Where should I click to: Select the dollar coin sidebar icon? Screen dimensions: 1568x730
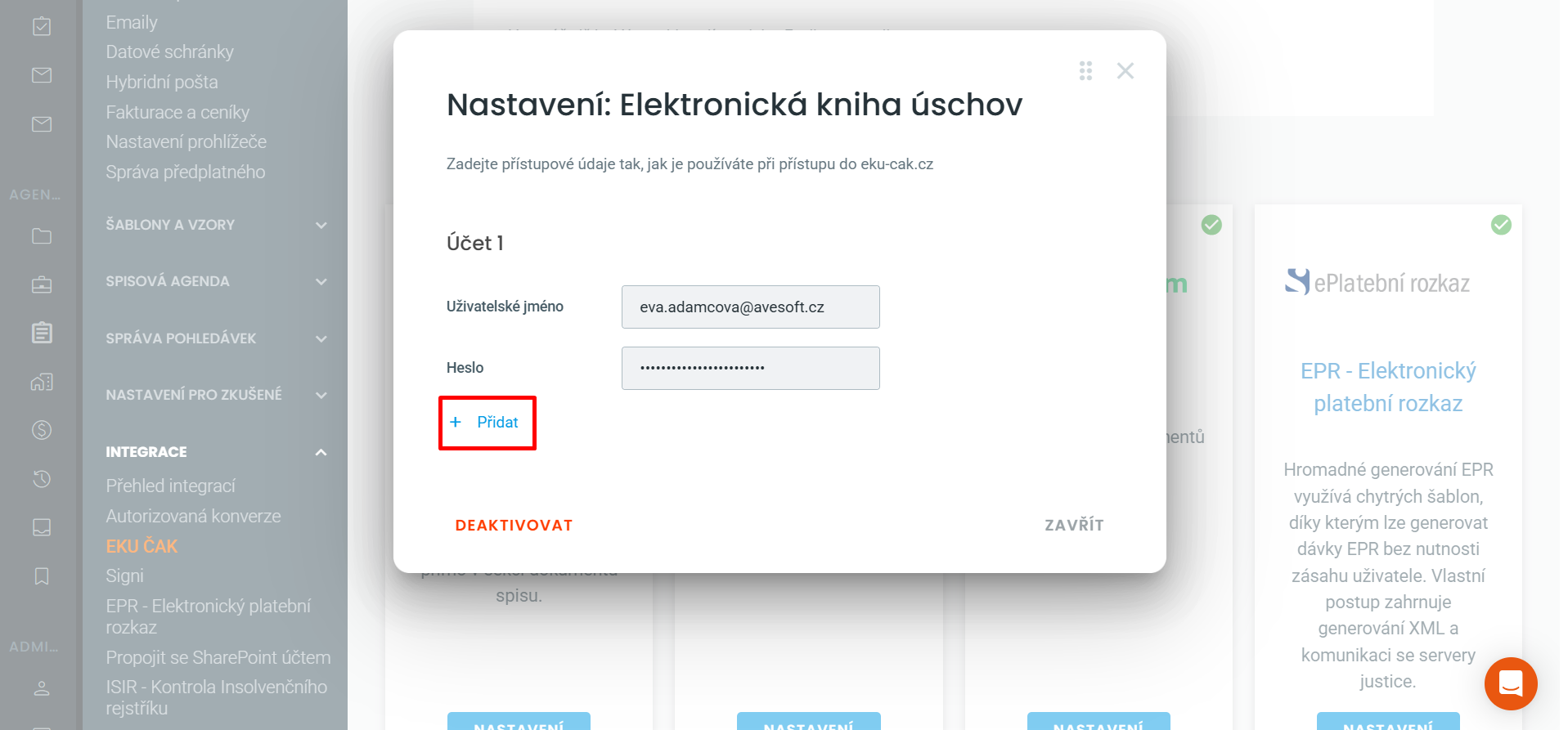[x=42, y=430]
